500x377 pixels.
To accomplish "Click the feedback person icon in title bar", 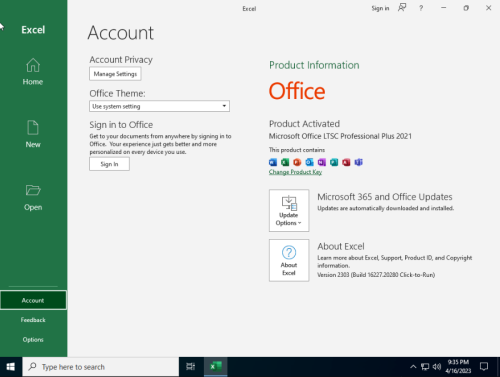I will 402,8.
